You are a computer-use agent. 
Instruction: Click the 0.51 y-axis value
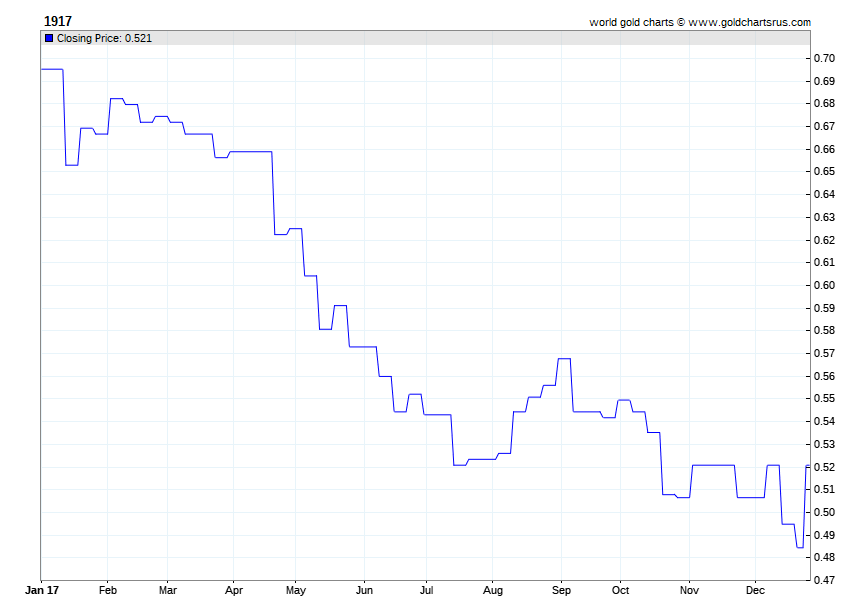(825, 490)
